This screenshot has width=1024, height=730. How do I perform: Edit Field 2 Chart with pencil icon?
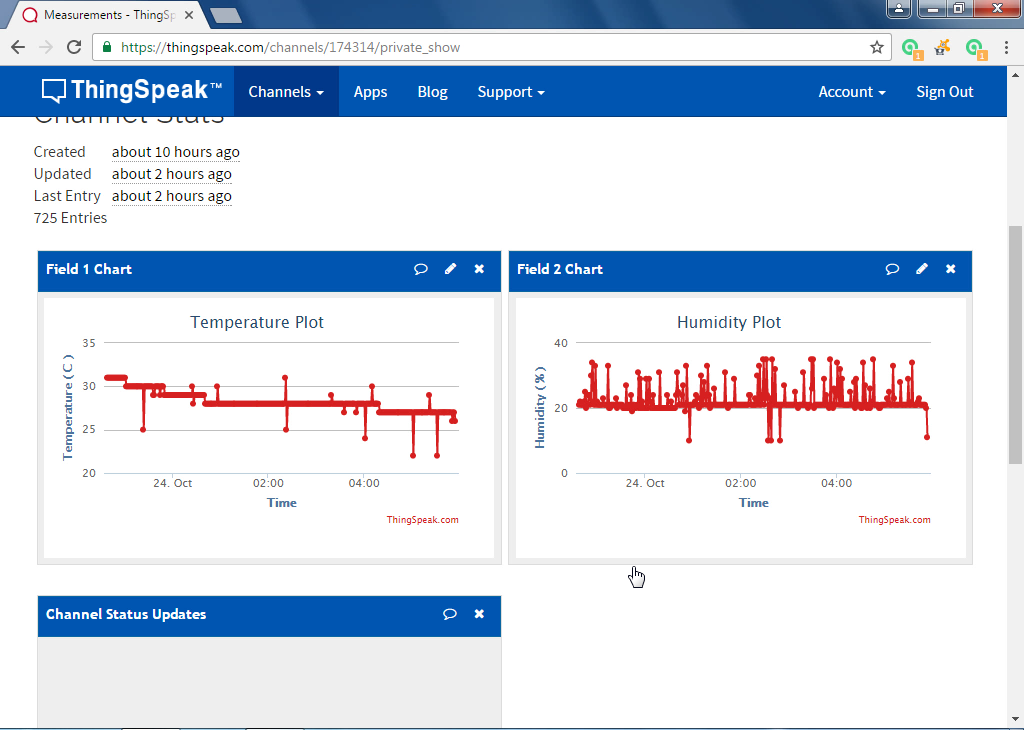(x=922, y=269)
